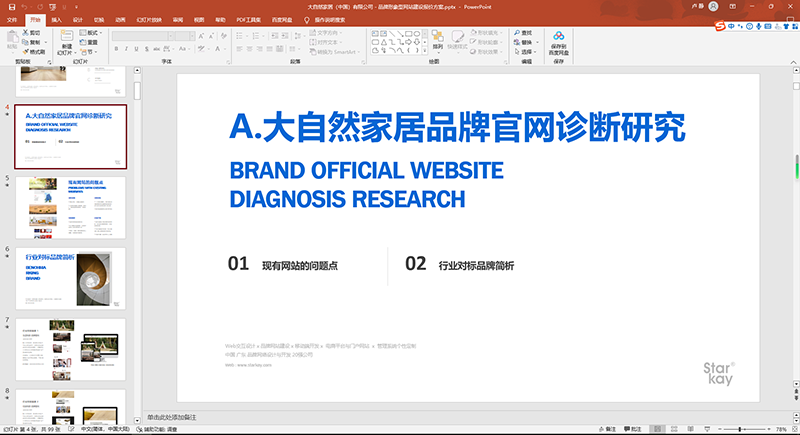Click Convert to SmartArt button
The width and height of the screenshot is (800, 435).
(x=335, y=52)
